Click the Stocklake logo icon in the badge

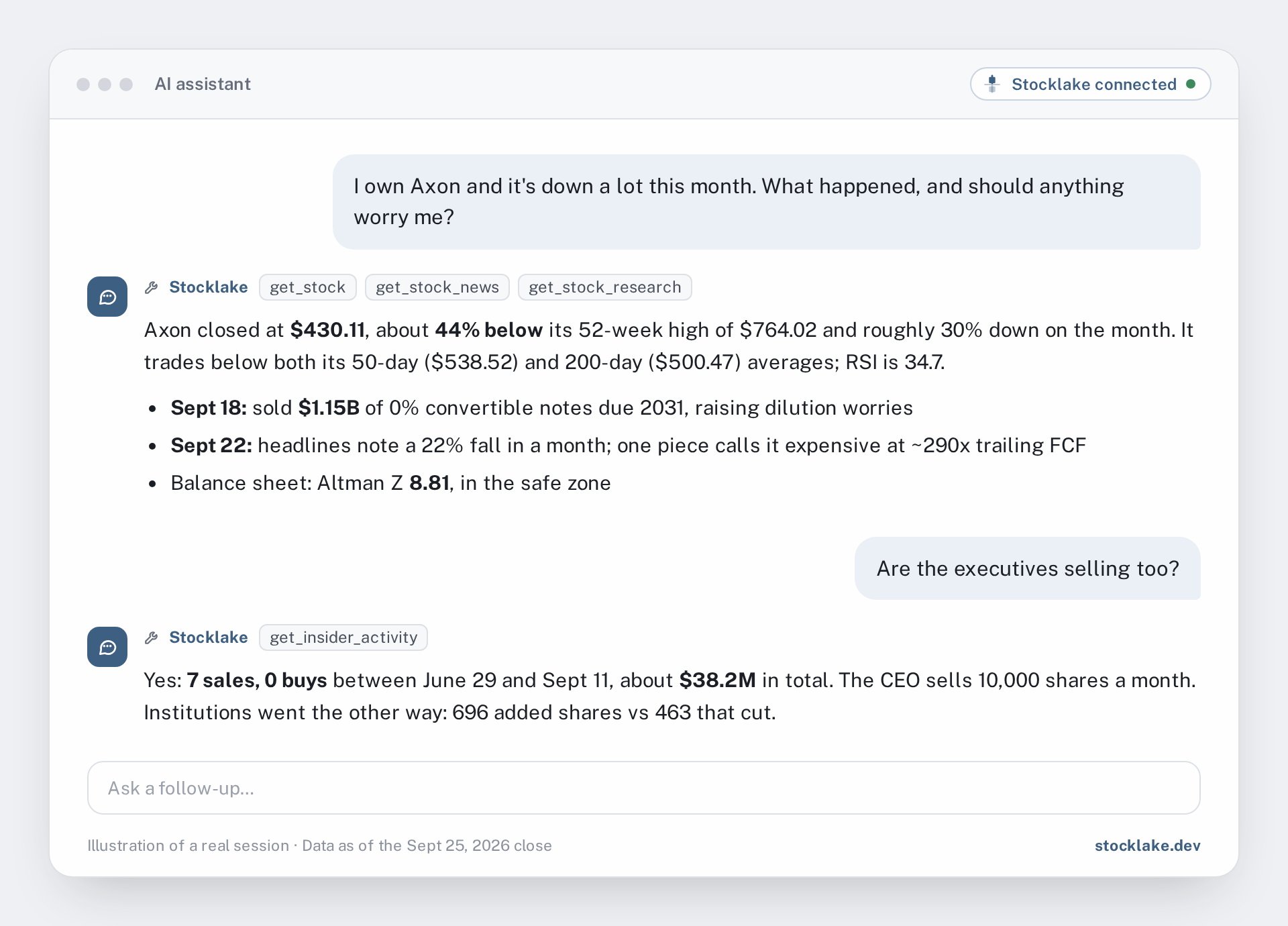click(x=992, y=84)
